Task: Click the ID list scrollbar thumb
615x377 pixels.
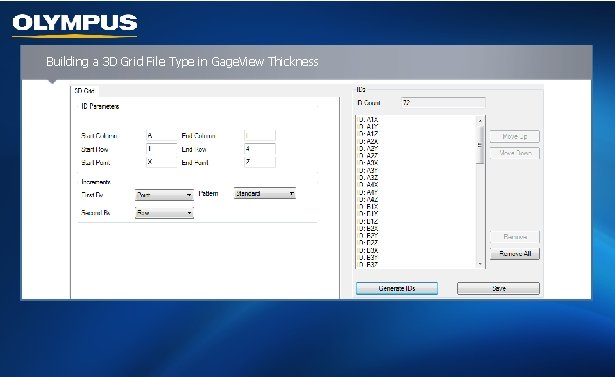Action: coord(480,145)
